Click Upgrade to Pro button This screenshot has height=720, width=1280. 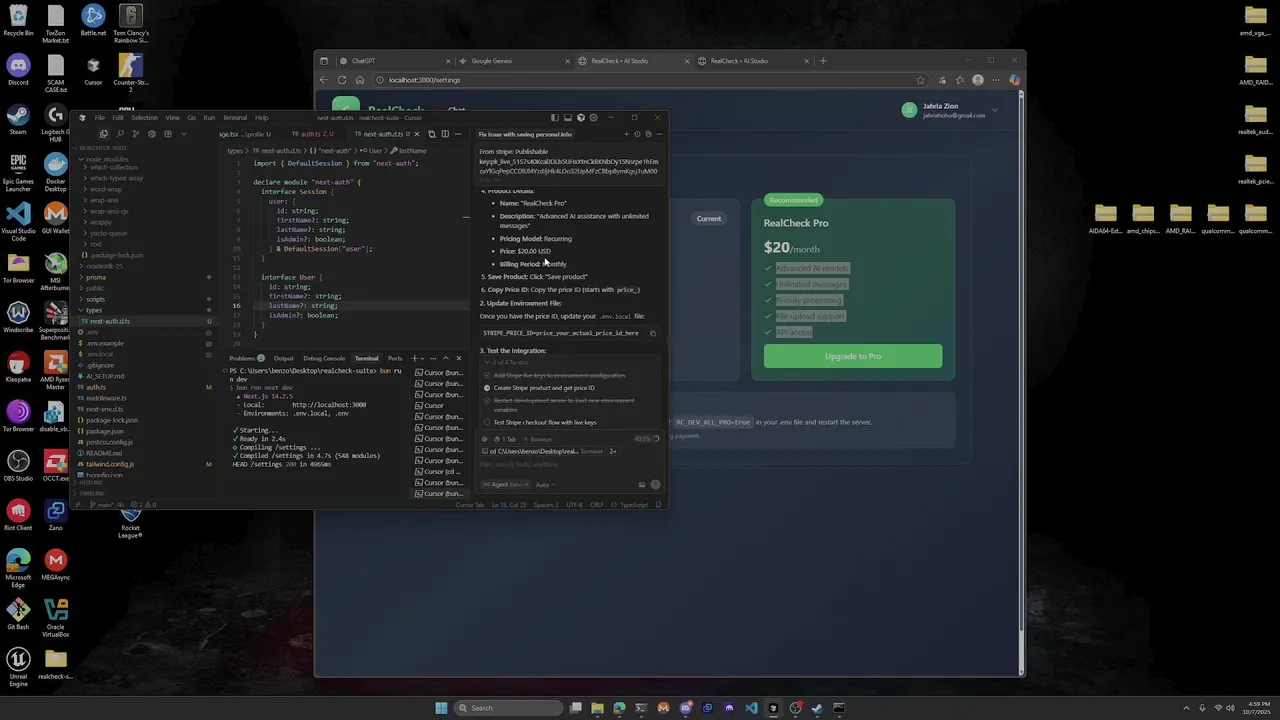coord(853,356)
